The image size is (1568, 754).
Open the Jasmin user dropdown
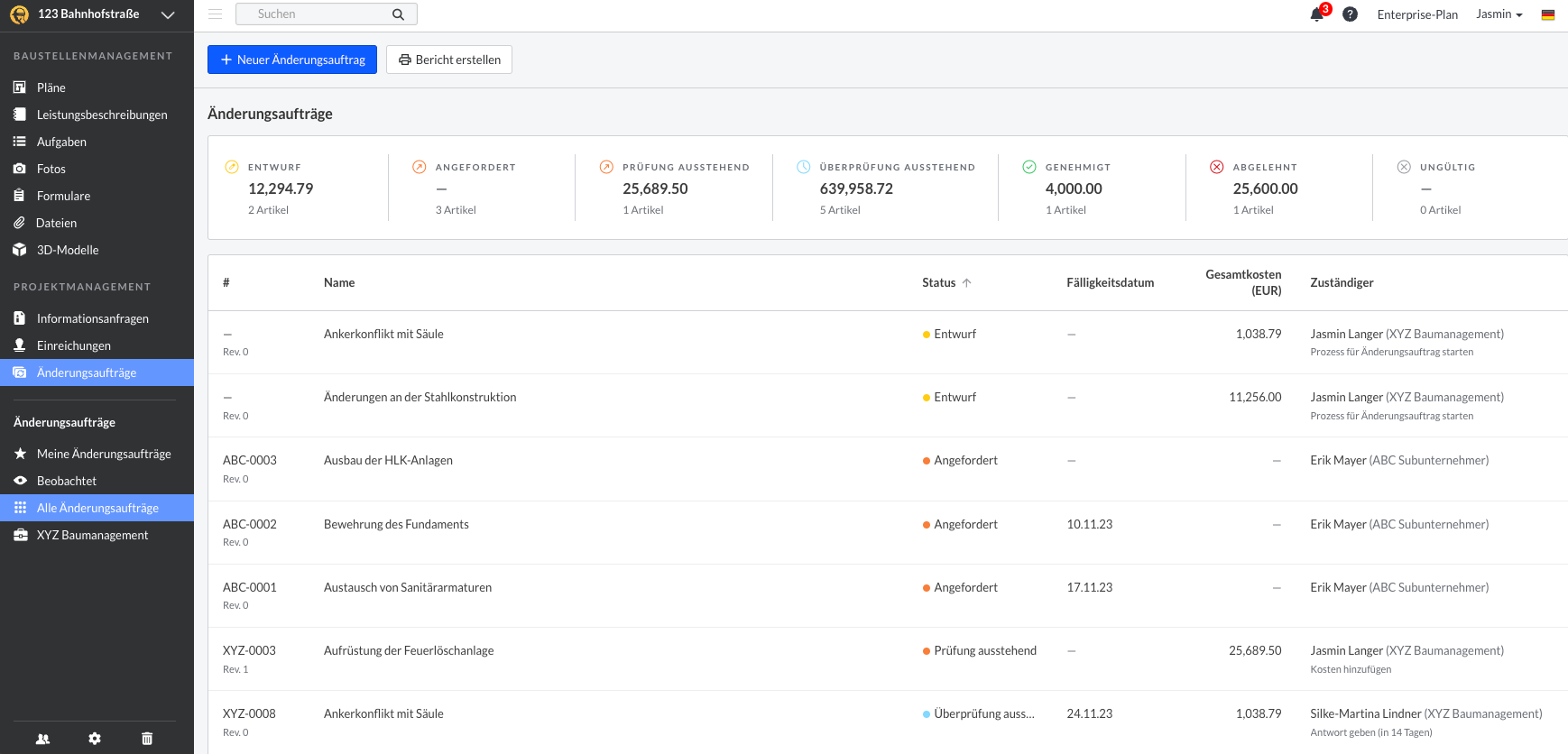tap(1499, 14)
